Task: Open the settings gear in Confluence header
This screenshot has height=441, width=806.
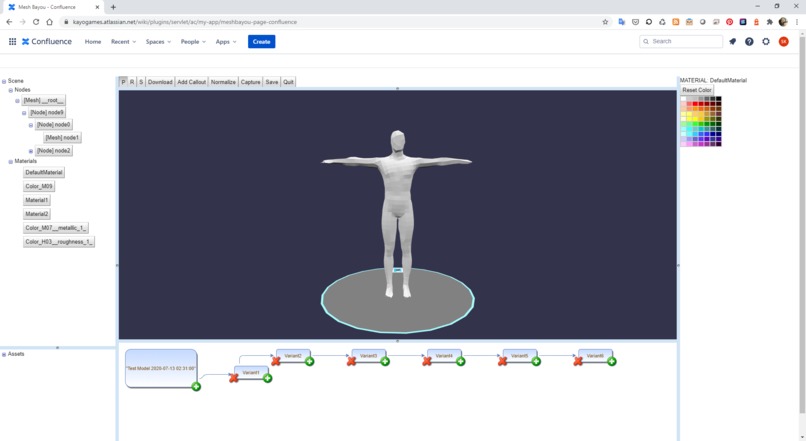Action: (766, 42)
